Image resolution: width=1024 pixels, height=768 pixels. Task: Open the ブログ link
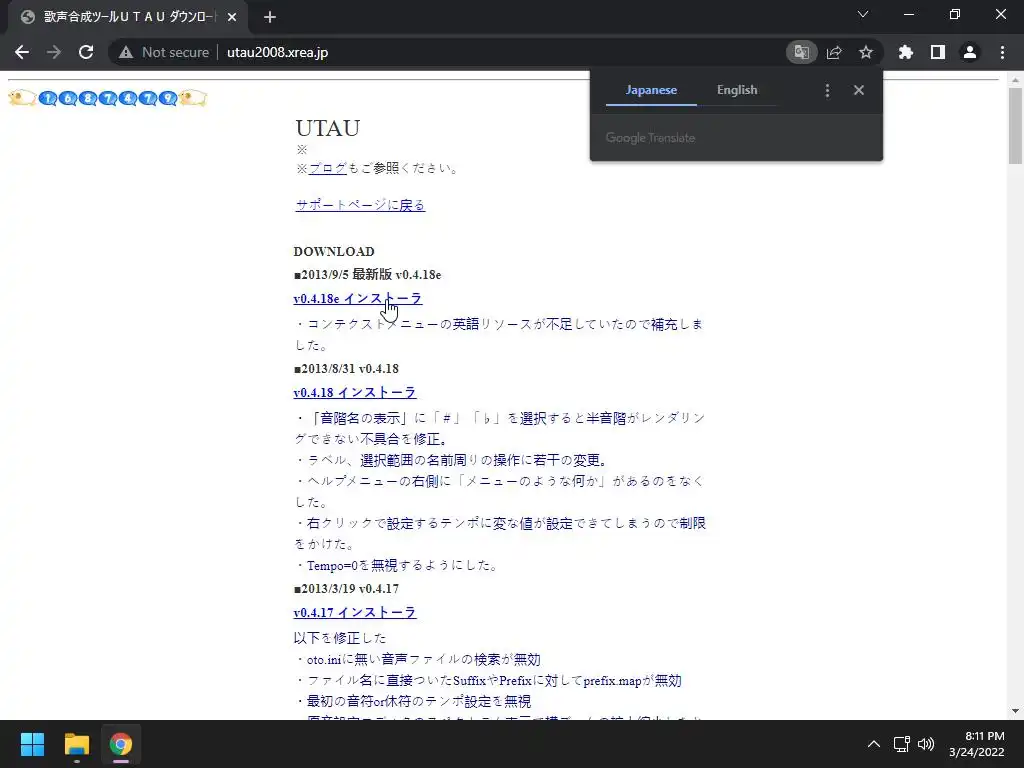click(327, 168)
